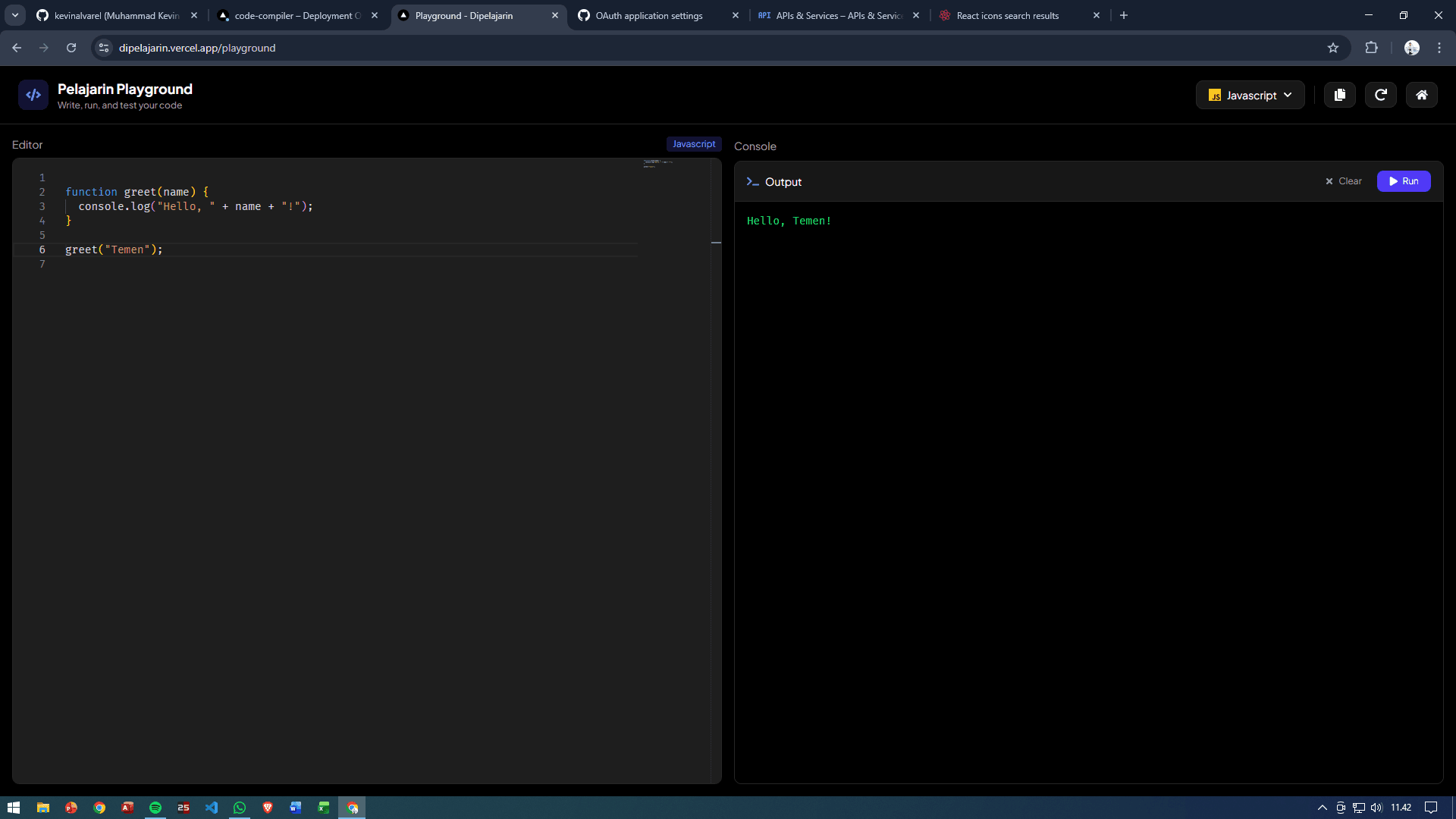Open the Javascript language selector
Viewport: 1456px width, 819px height.
1250,94
